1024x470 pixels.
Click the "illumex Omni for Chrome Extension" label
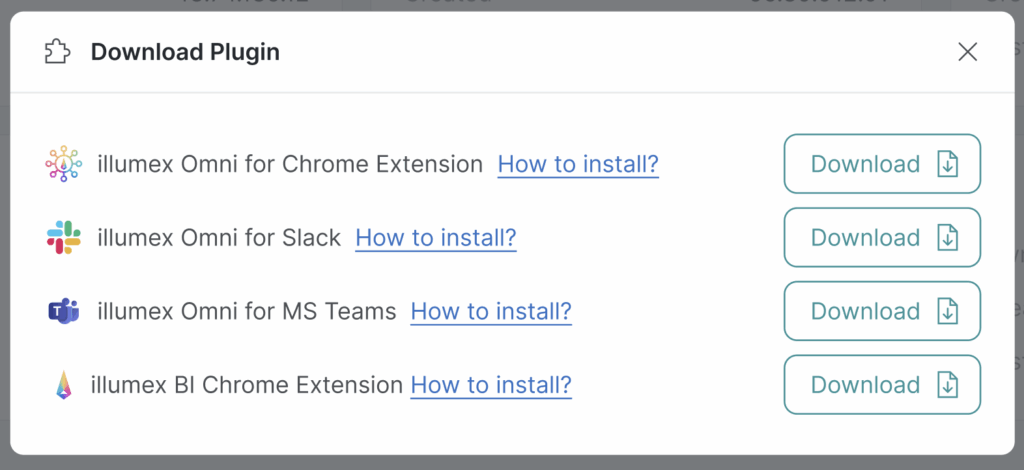[x=290, y=164]
